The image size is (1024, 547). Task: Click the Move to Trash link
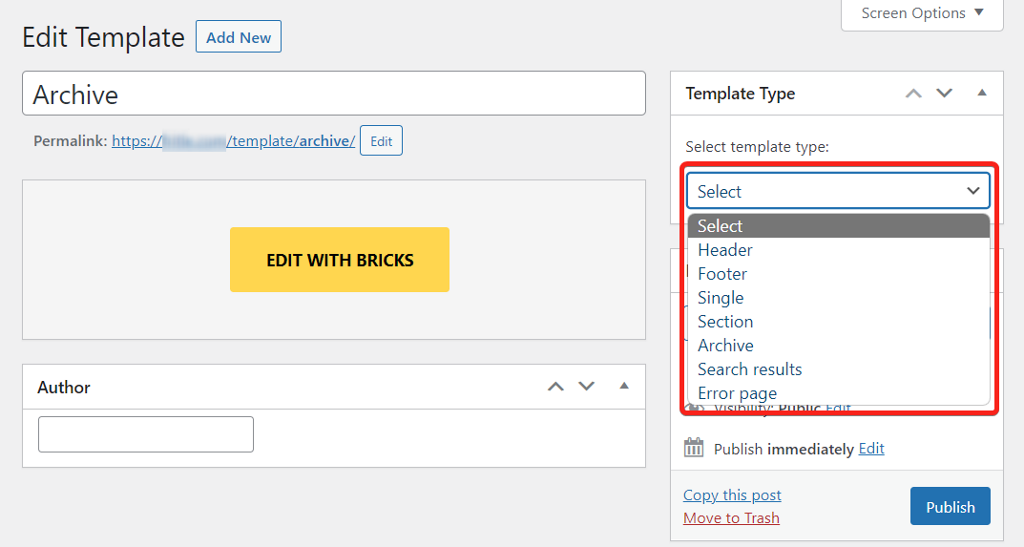tap(731, 518)
